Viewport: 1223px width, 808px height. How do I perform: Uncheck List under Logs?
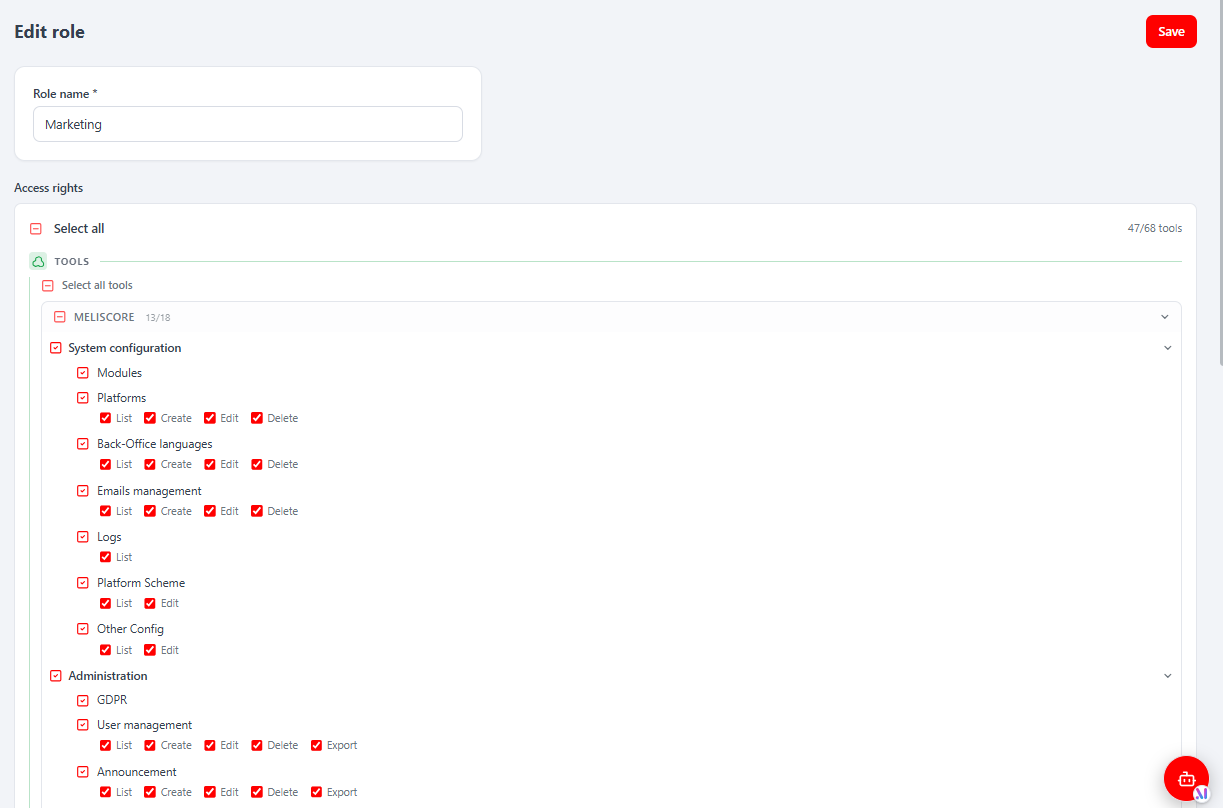(x=105, y=557)
